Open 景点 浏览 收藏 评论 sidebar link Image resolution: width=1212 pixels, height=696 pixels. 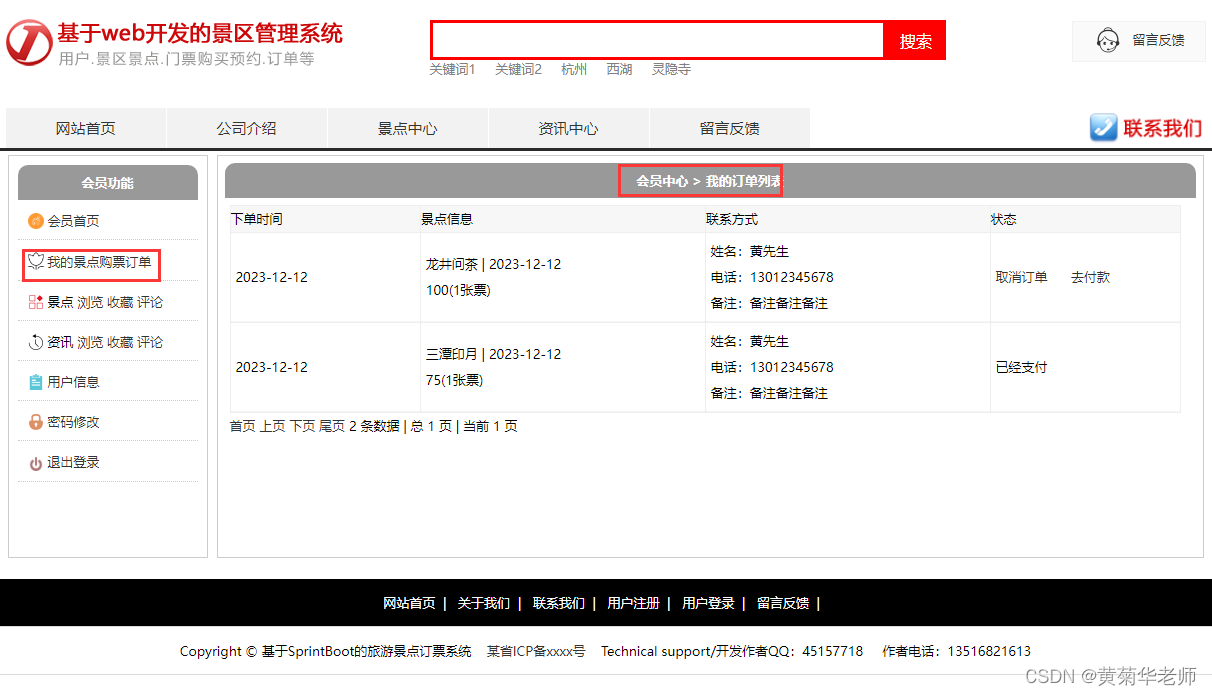105,302
